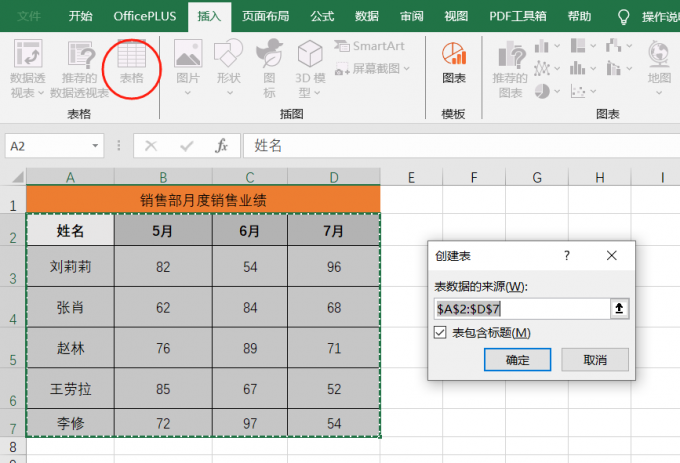Insert a combo chart
This screenshot has height=463, width=680.
pos(614,68)
